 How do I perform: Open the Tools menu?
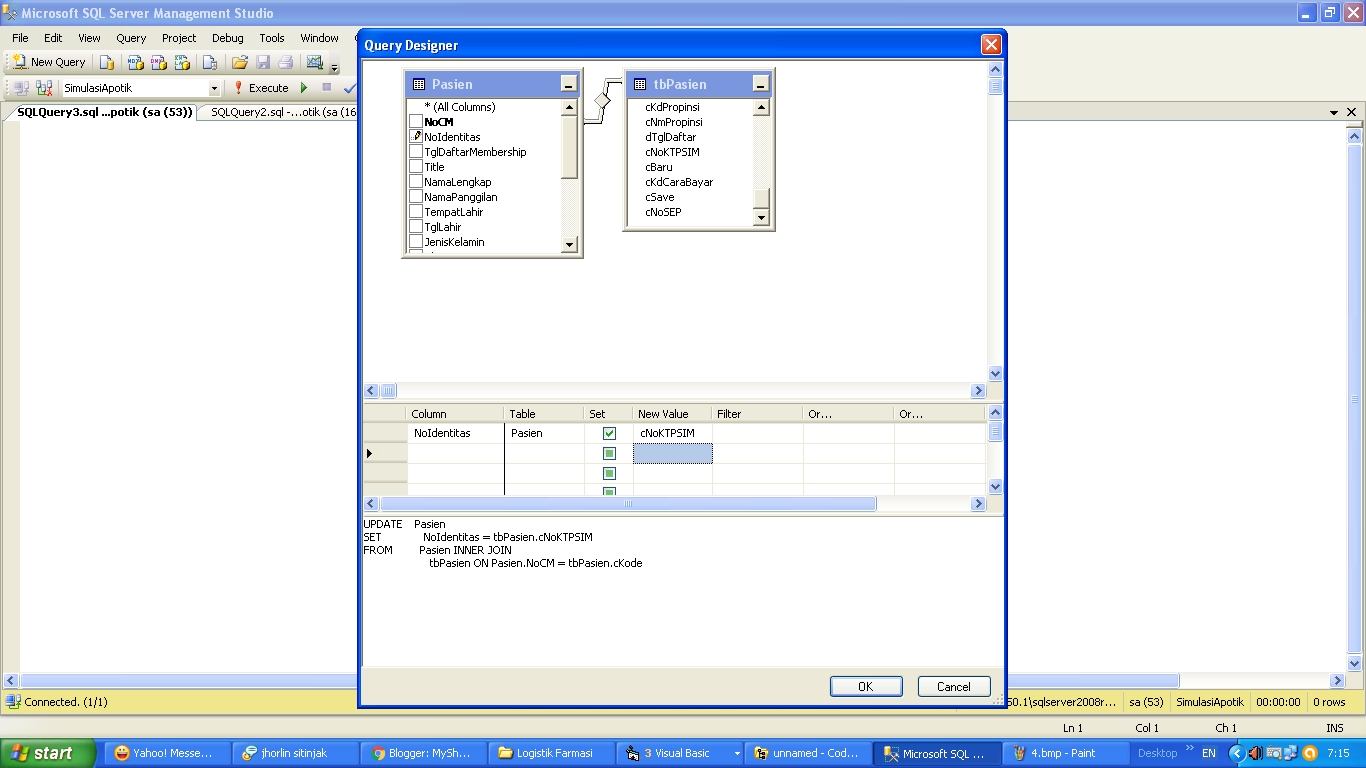[272, 38]
